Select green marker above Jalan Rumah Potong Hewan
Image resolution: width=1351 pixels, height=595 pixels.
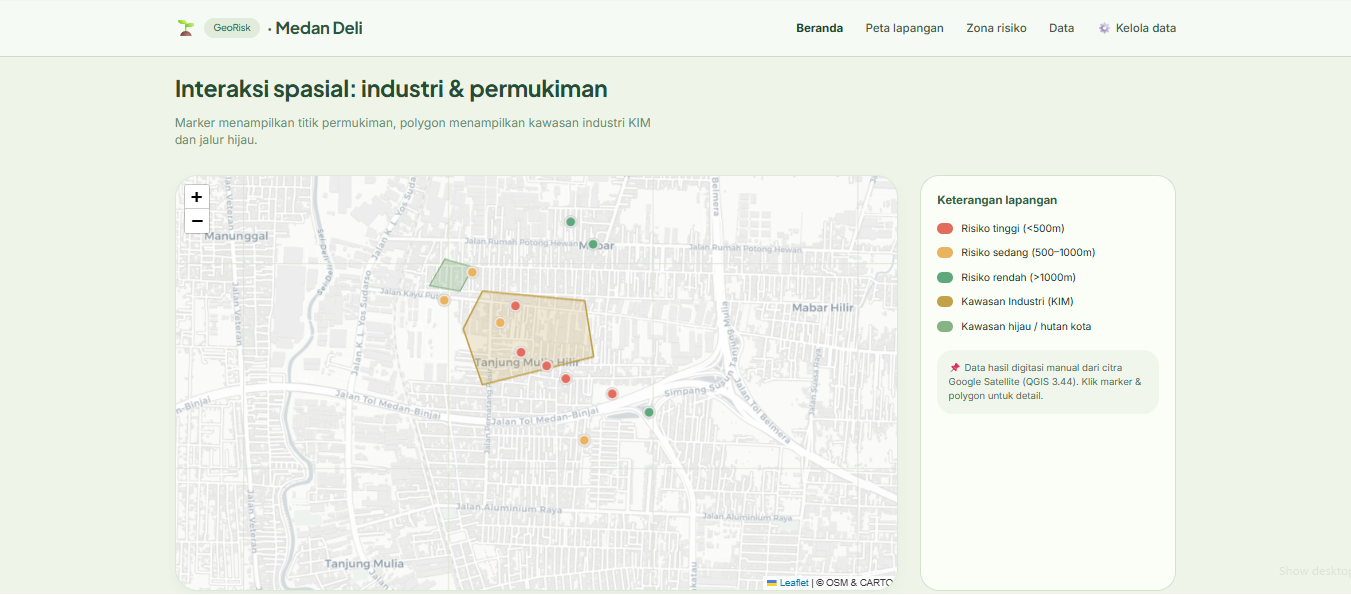571,222
